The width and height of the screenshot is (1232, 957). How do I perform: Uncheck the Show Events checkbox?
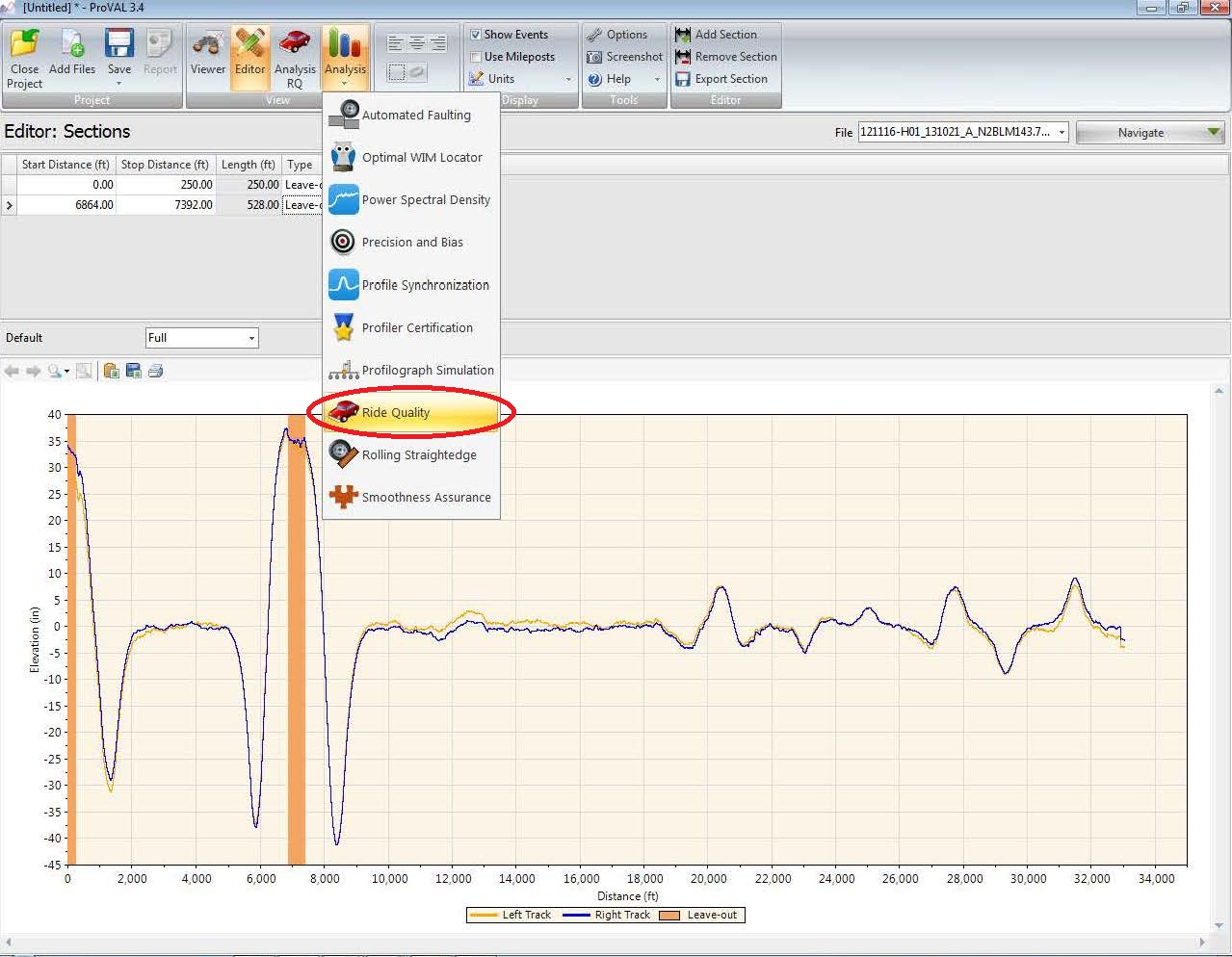[x=476, y=35]
